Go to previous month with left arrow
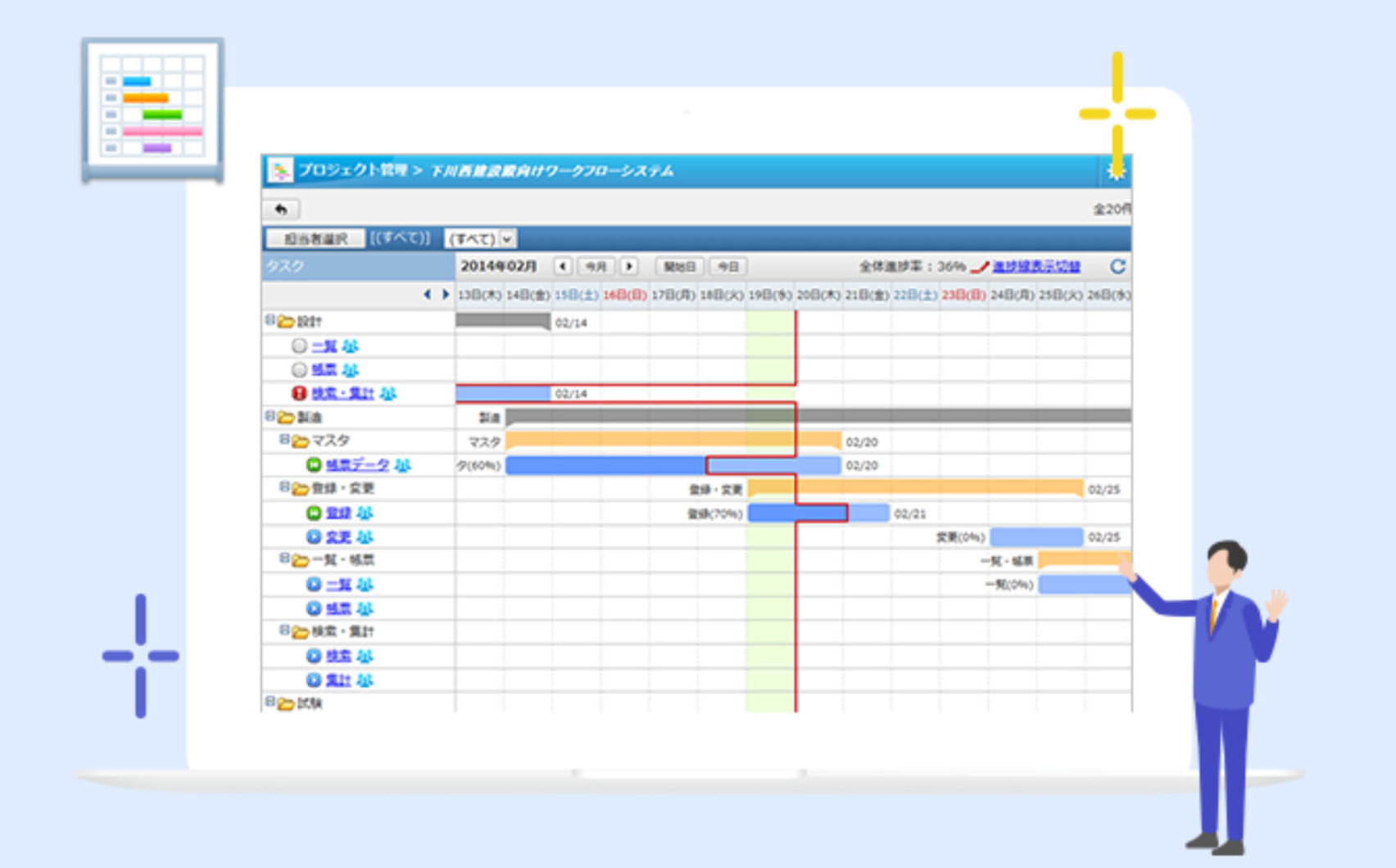This screenshot has width=1396, height=868. (562, 266)
